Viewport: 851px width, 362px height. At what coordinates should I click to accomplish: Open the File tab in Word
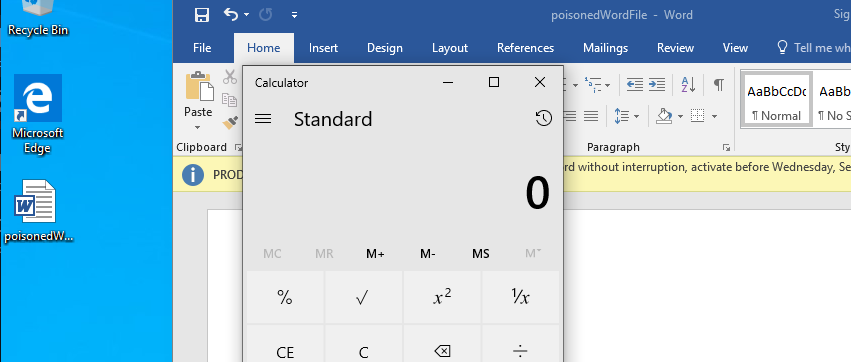pos(202,48)
